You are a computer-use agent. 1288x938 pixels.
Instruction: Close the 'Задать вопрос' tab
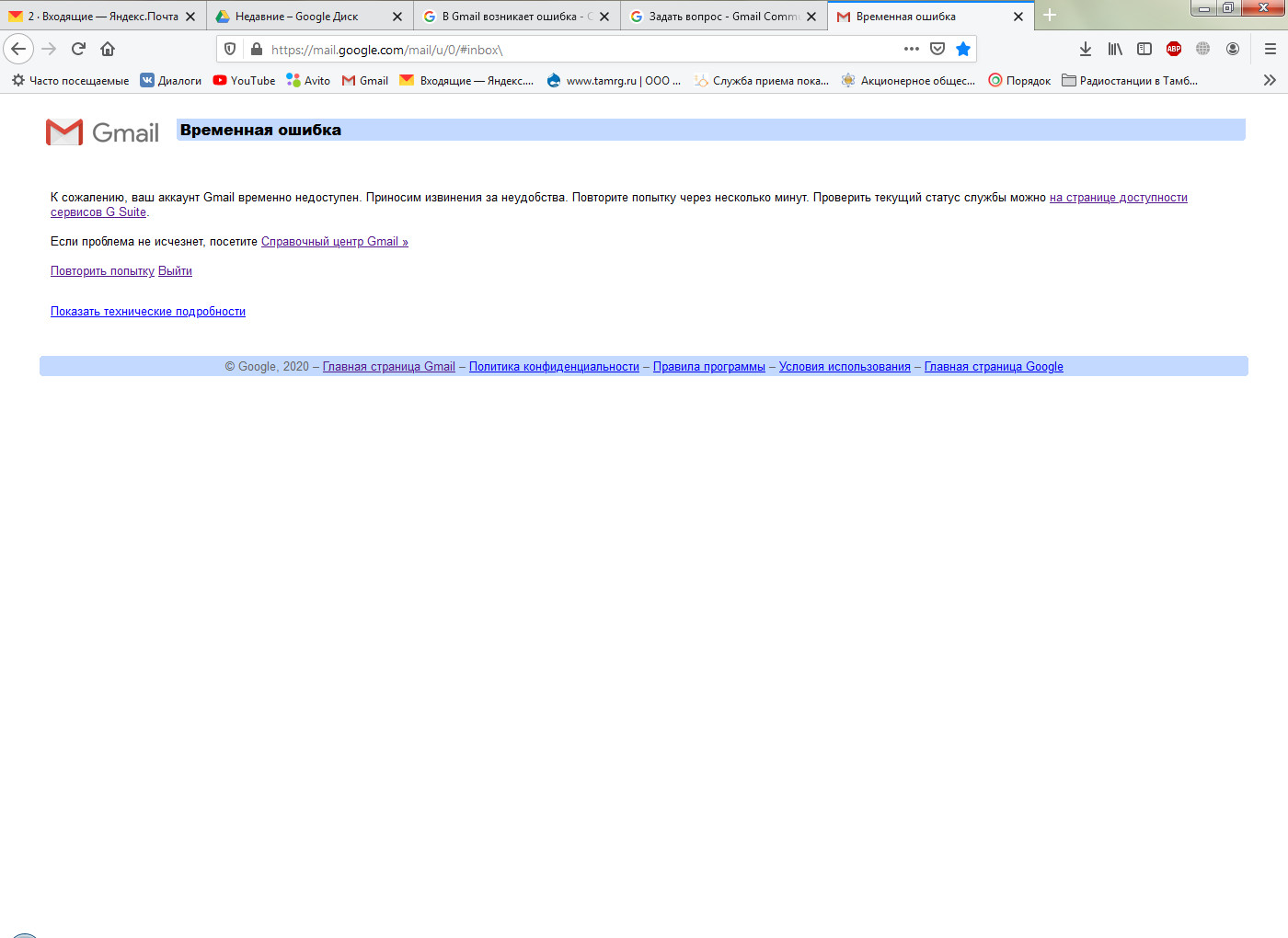[811, 17]
